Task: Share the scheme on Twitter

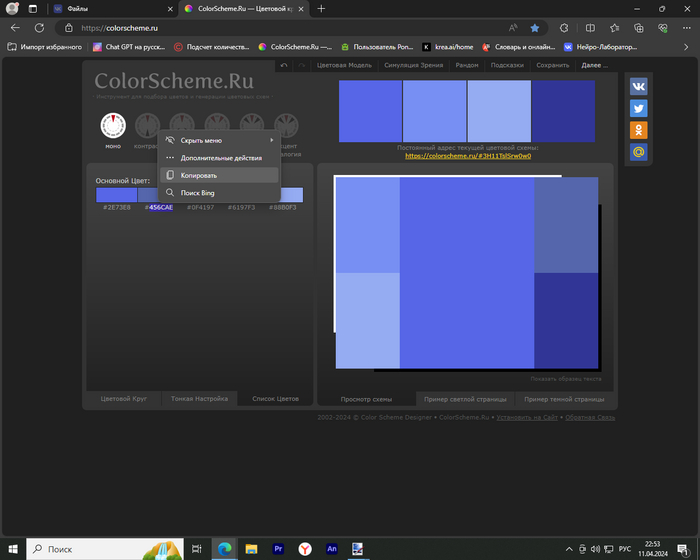Action: (x=638, y=108)
